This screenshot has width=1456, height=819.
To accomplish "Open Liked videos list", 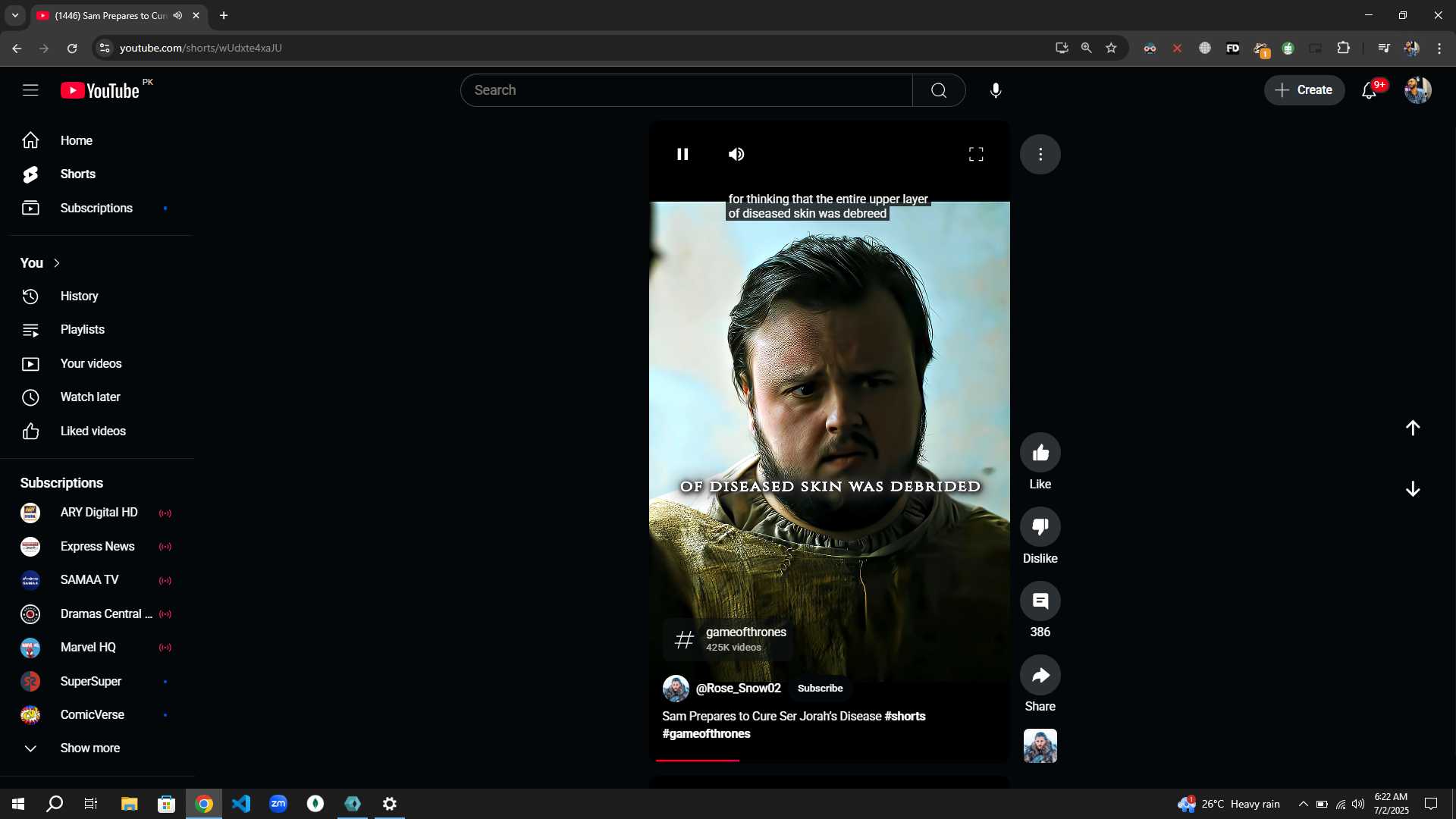I will click(97, 431).
